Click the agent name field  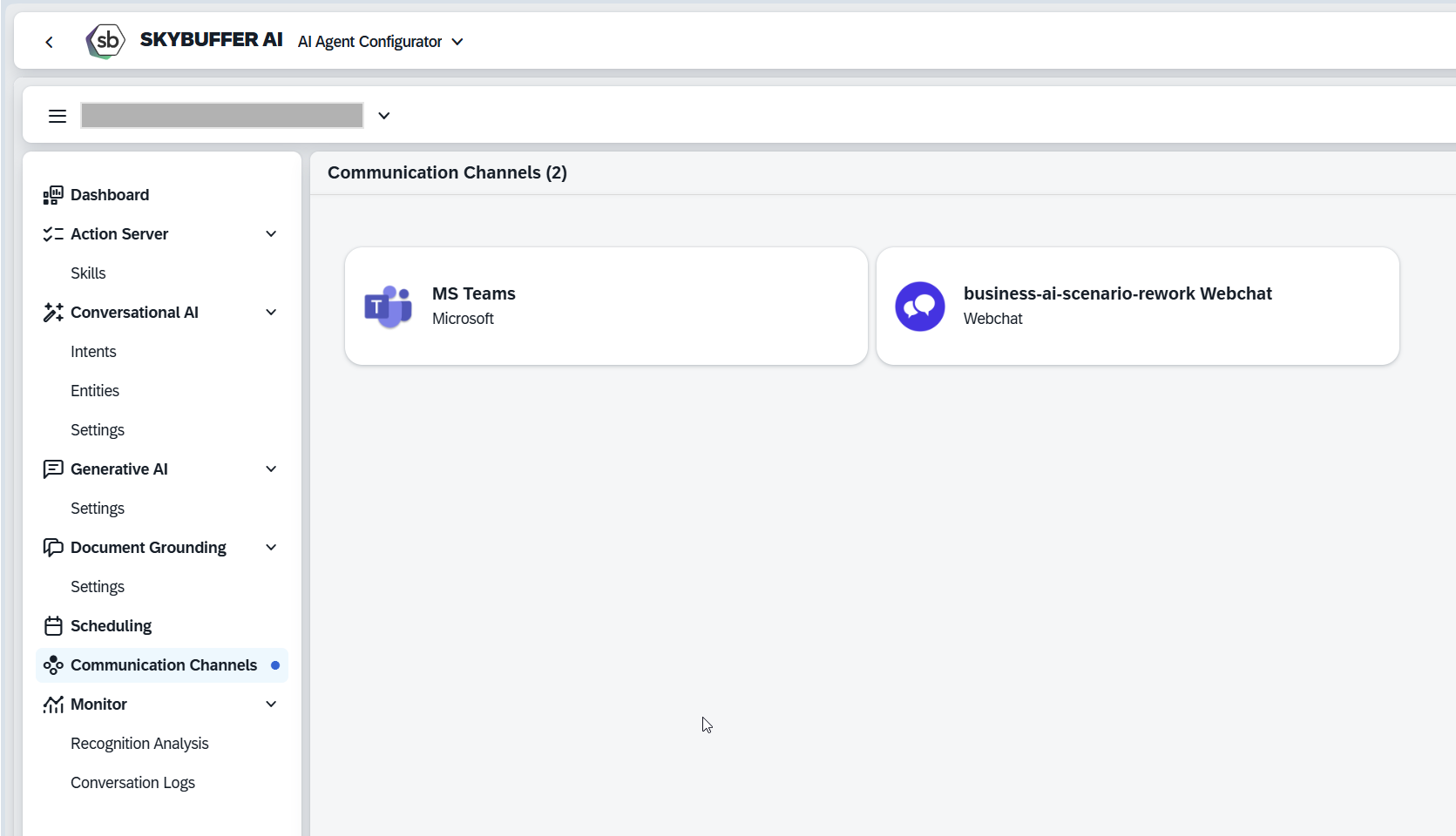pos(222,115)
